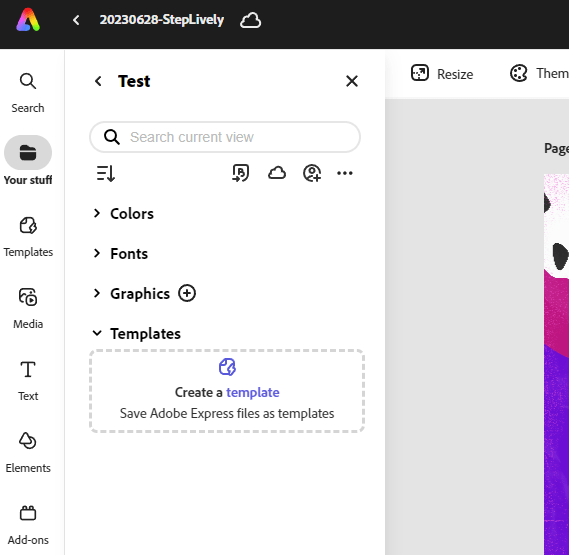Screen dimensions: 569x555
Task: Open the Search panel in sidebar
Action: click(x=28, y=93)
